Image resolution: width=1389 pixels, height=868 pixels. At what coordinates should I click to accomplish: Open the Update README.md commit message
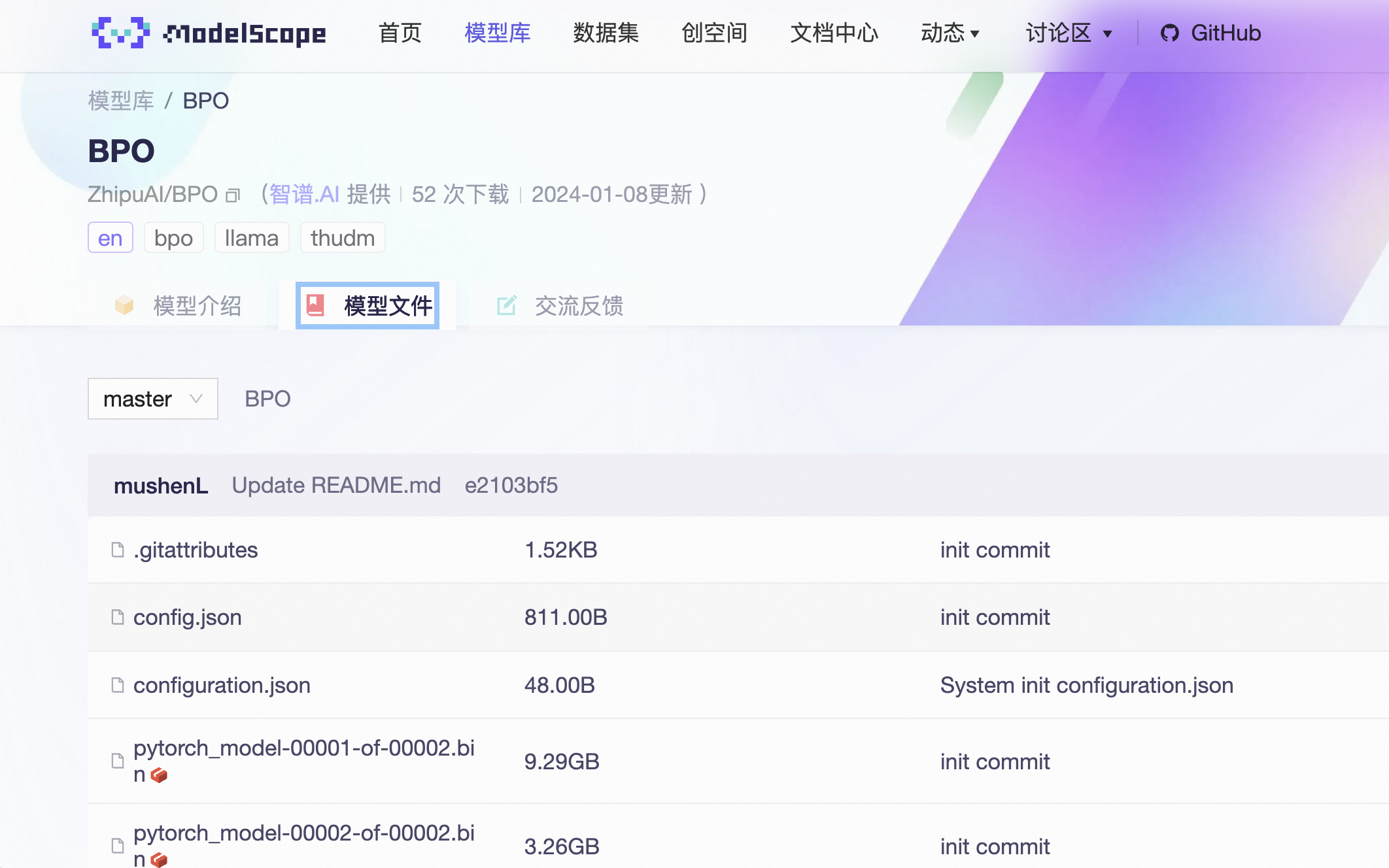click(337, 485)
